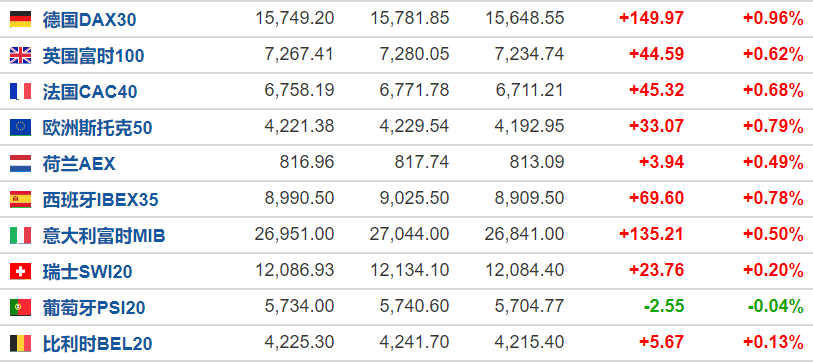Open the 英国富时100 index link
The width and height of the screenshot is (813, 363).
(93, 55)
